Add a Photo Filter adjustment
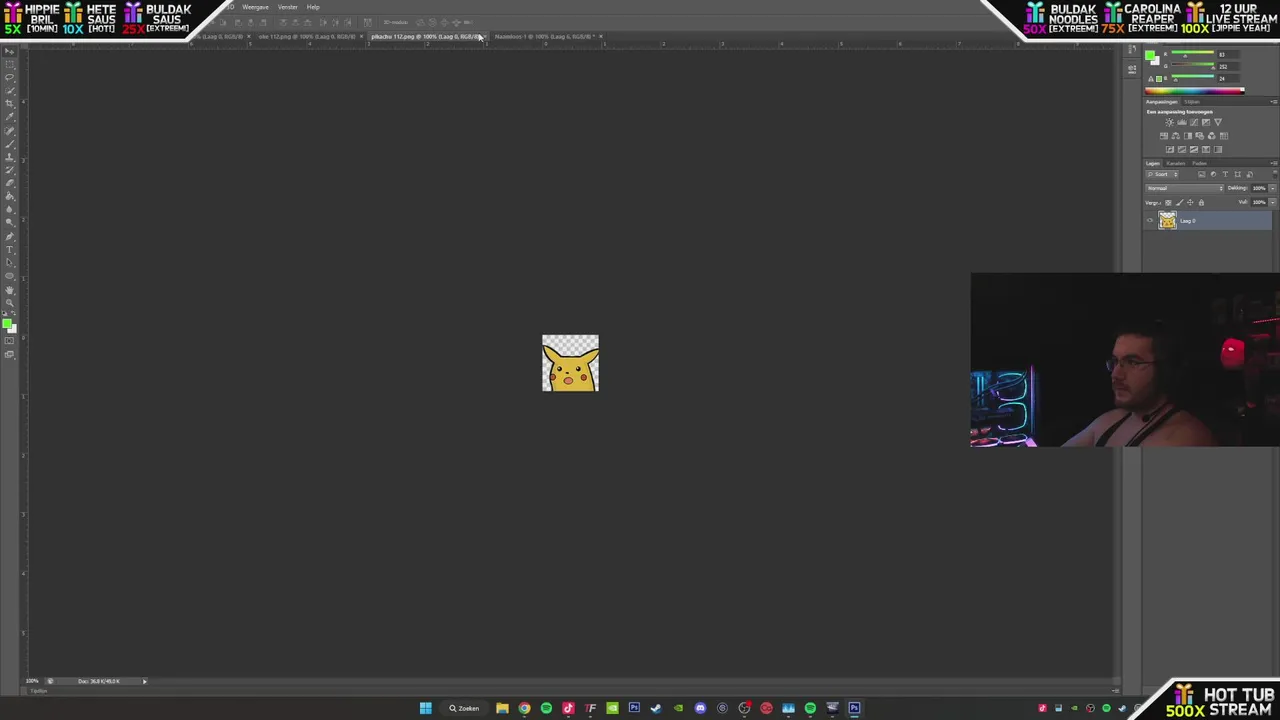The height and width of the screenshot is (720, 1280). 1199,136
